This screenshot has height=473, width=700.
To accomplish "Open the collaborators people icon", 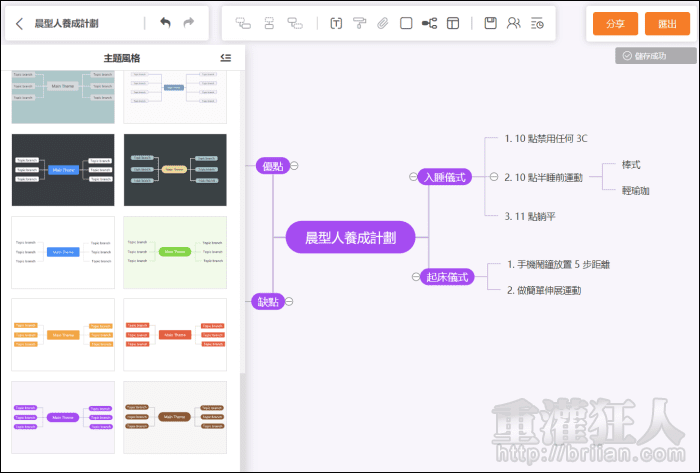I will click(514, 23).
